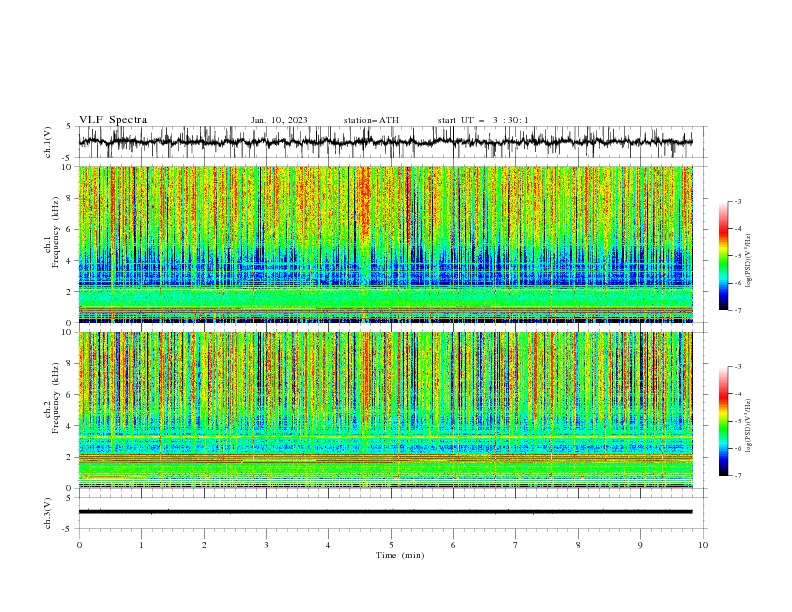The image size is (792, 612).
Task: Click the time axis tick label "8"
Action: [578, 545]
